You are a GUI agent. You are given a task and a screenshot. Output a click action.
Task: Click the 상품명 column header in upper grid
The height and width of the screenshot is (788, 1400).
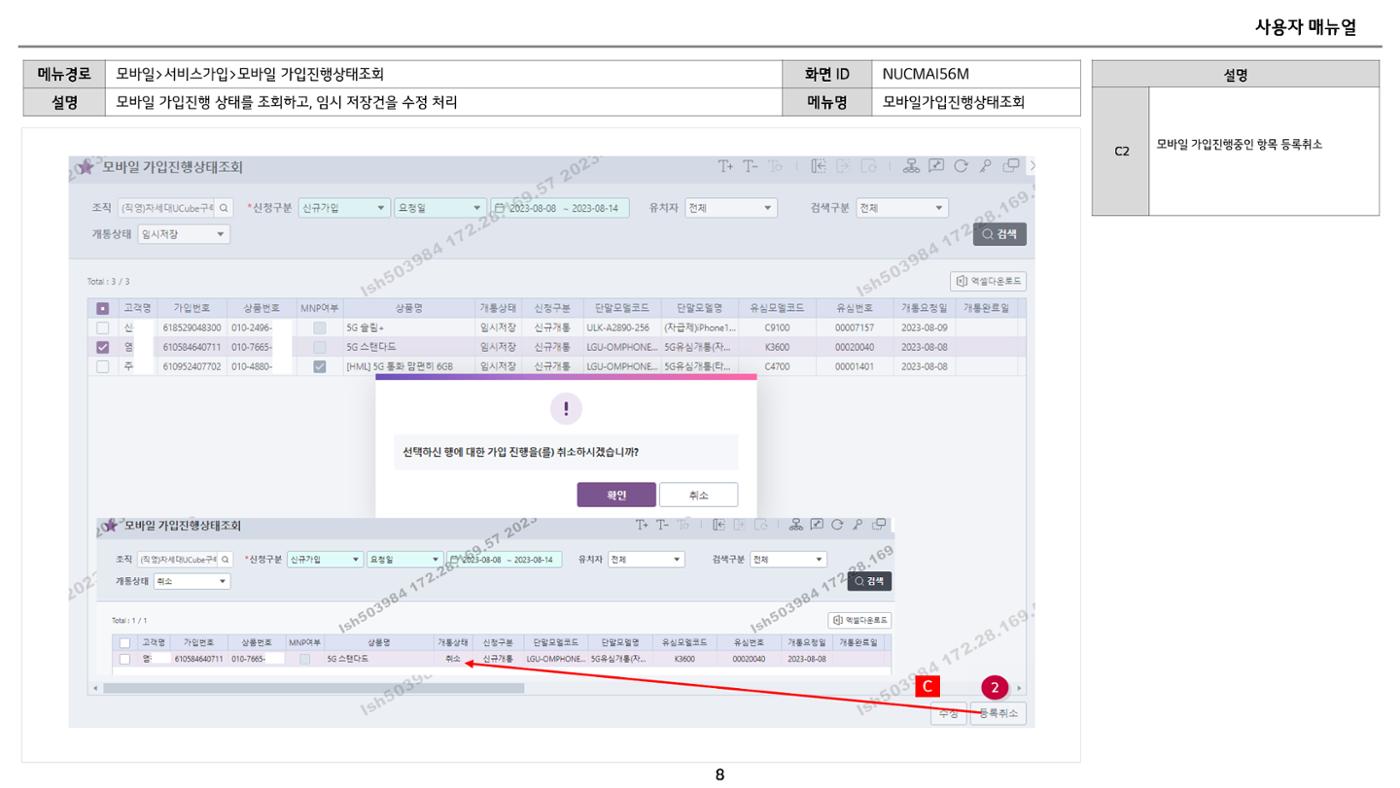(x=408, y=309)
